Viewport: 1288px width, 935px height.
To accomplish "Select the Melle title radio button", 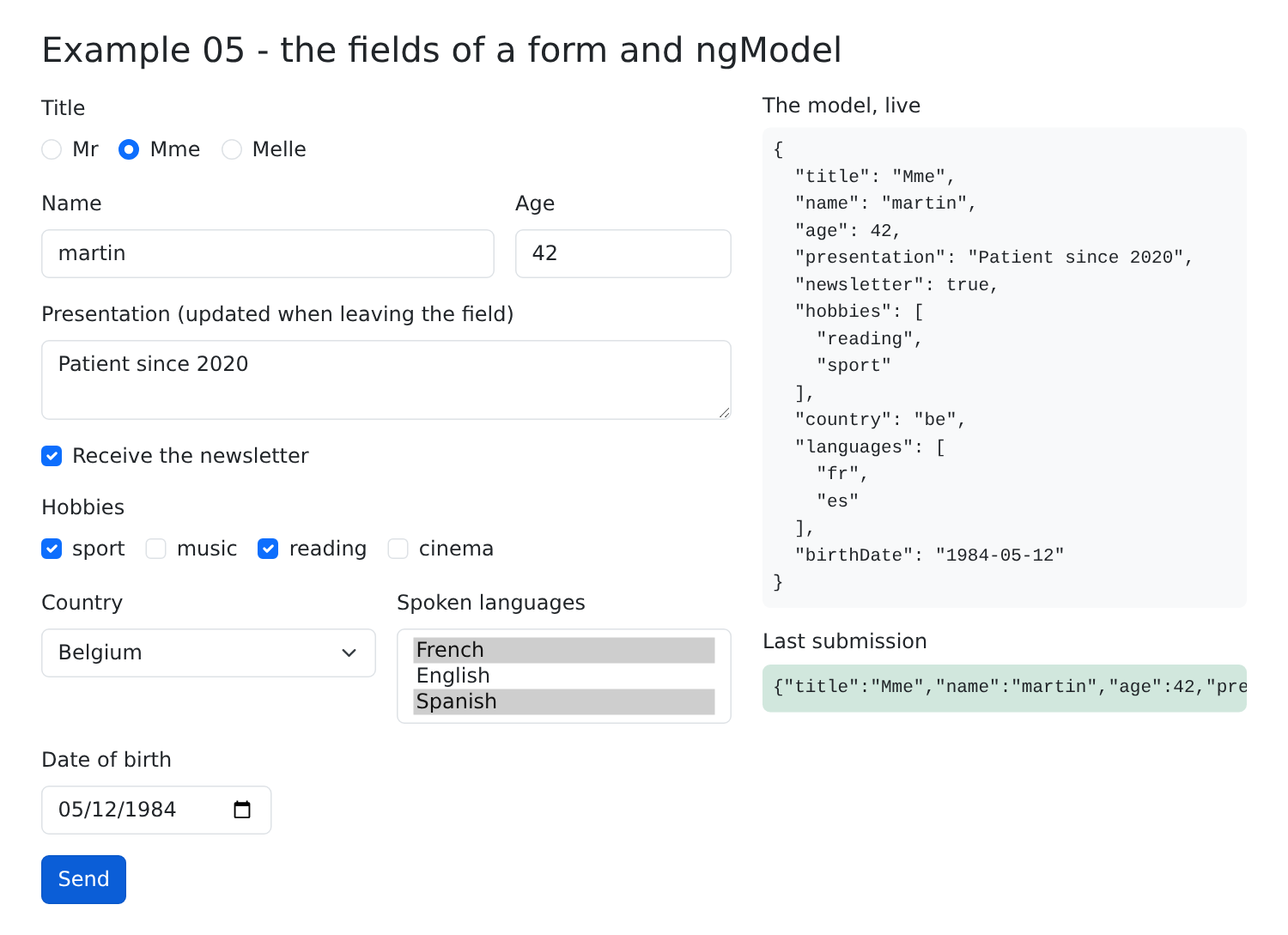I will click(232, 149).
